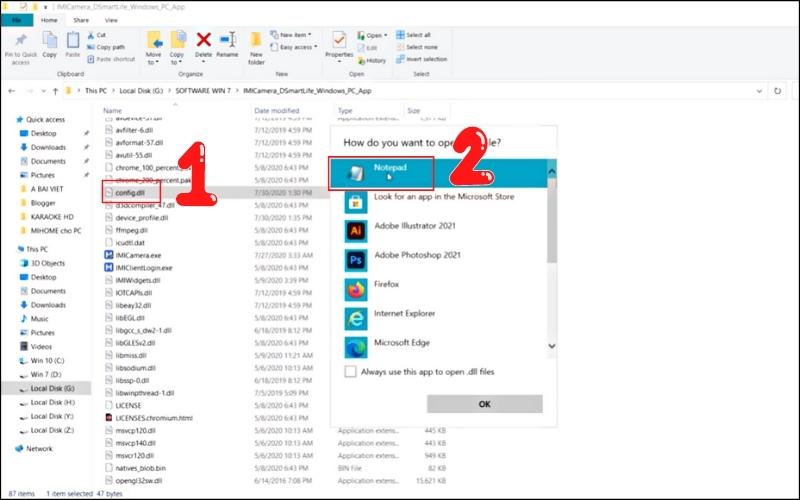The width and height of the screenshot is (800, 500).
Task: Create a New folder from ribbon
Action: [256, 48]
